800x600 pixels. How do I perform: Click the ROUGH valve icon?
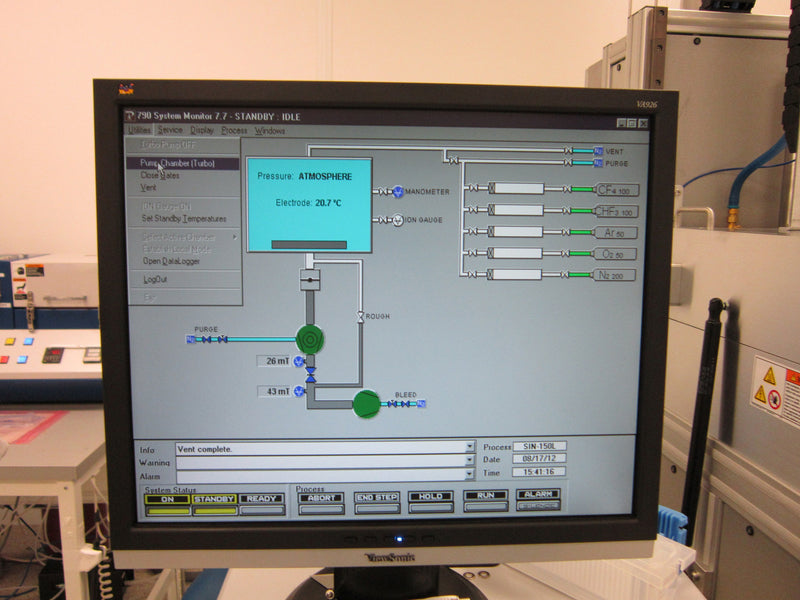tap(359, 315)
